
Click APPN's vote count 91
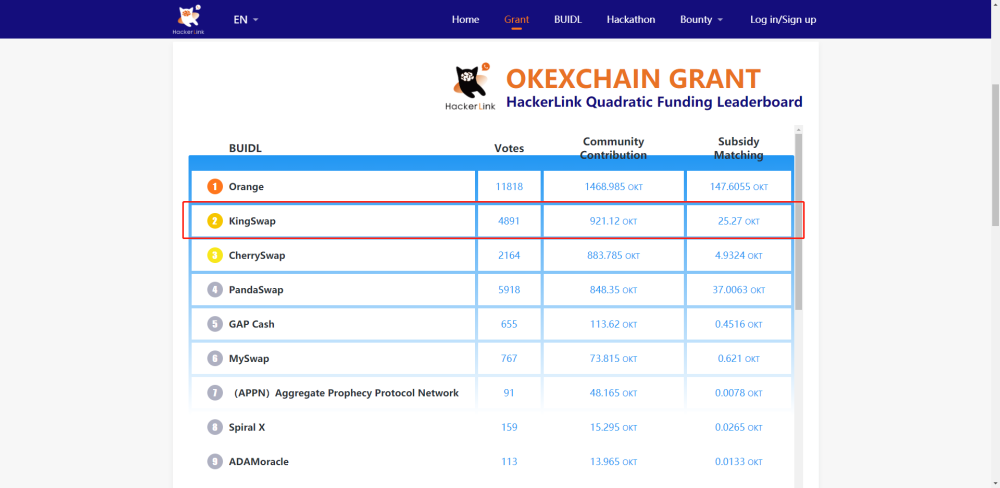pyautogui.click(x=509, y=393)
